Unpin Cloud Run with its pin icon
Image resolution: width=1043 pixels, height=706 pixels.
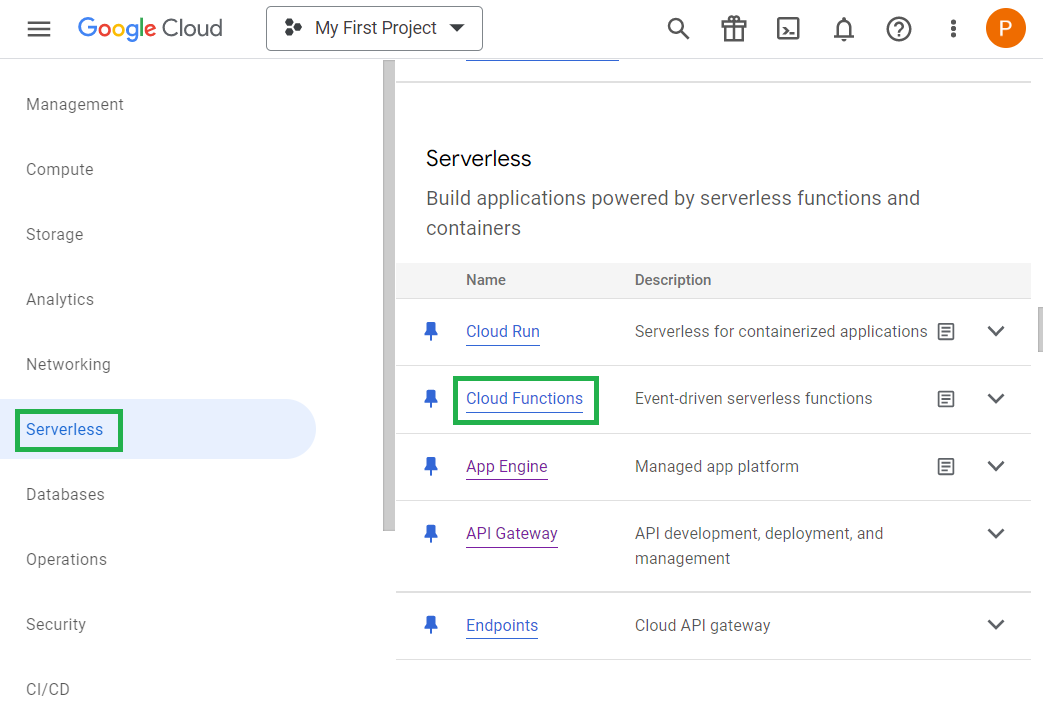(431, 331)
